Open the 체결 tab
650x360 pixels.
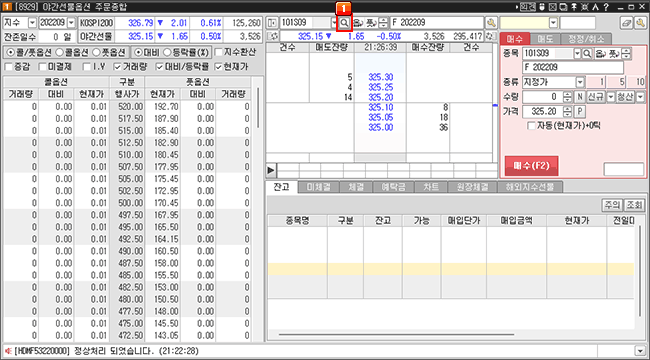tap(356, 187)
